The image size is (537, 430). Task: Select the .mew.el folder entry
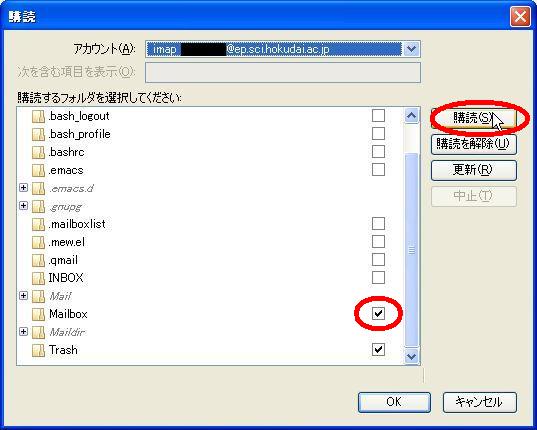coord(66,242)
